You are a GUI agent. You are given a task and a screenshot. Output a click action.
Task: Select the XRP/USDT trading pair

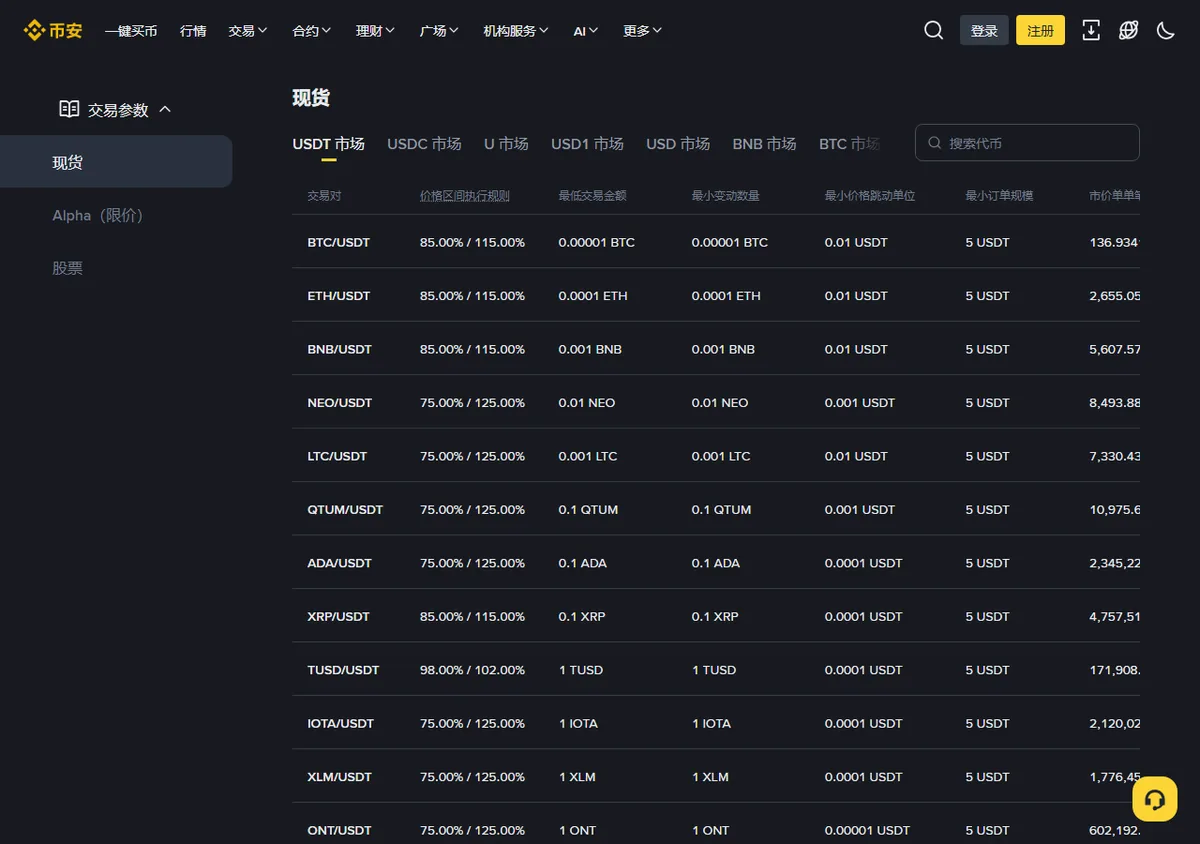point(339,617)
